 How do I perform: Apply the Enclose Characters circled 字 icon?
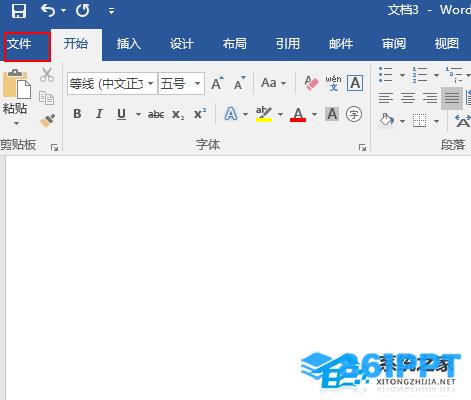tap(354, 114)
